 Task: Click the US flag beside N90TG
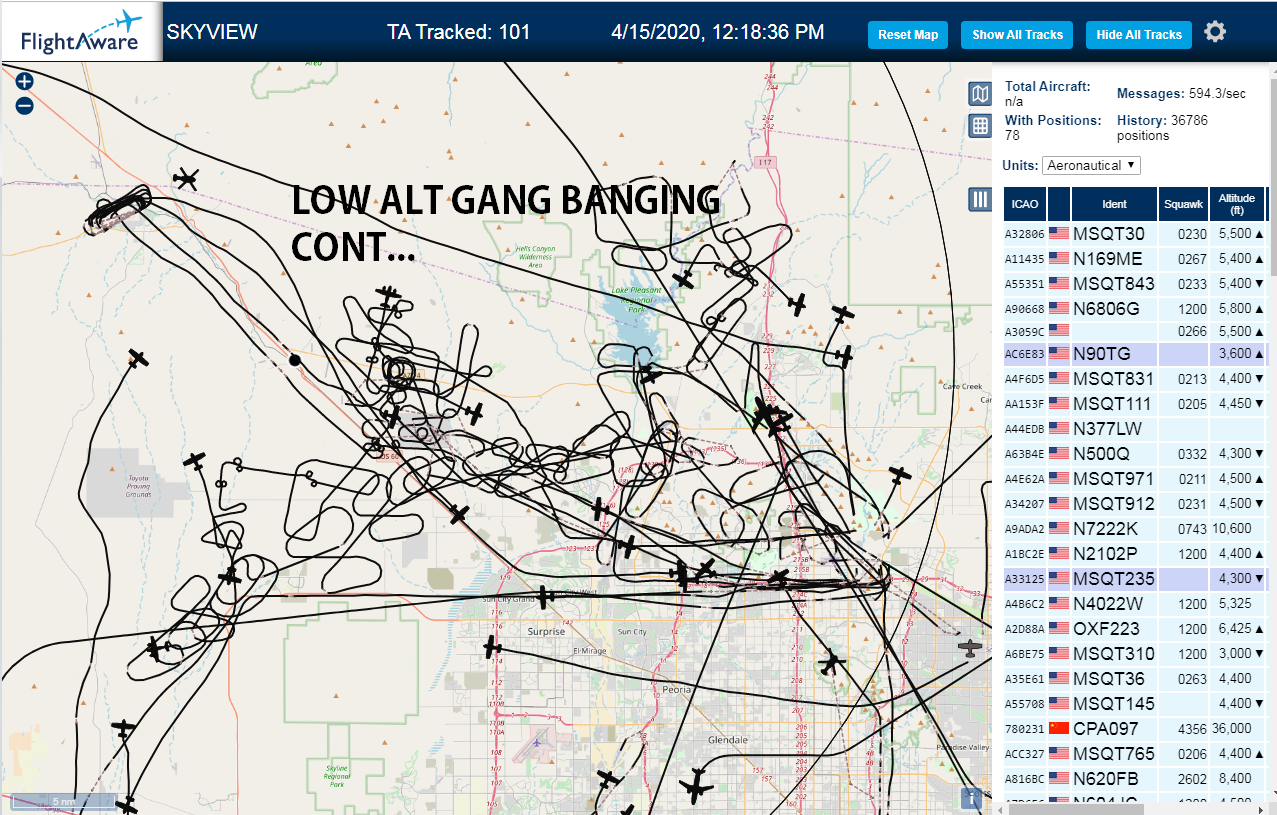pyautogui.click(x=1058, y=353)
